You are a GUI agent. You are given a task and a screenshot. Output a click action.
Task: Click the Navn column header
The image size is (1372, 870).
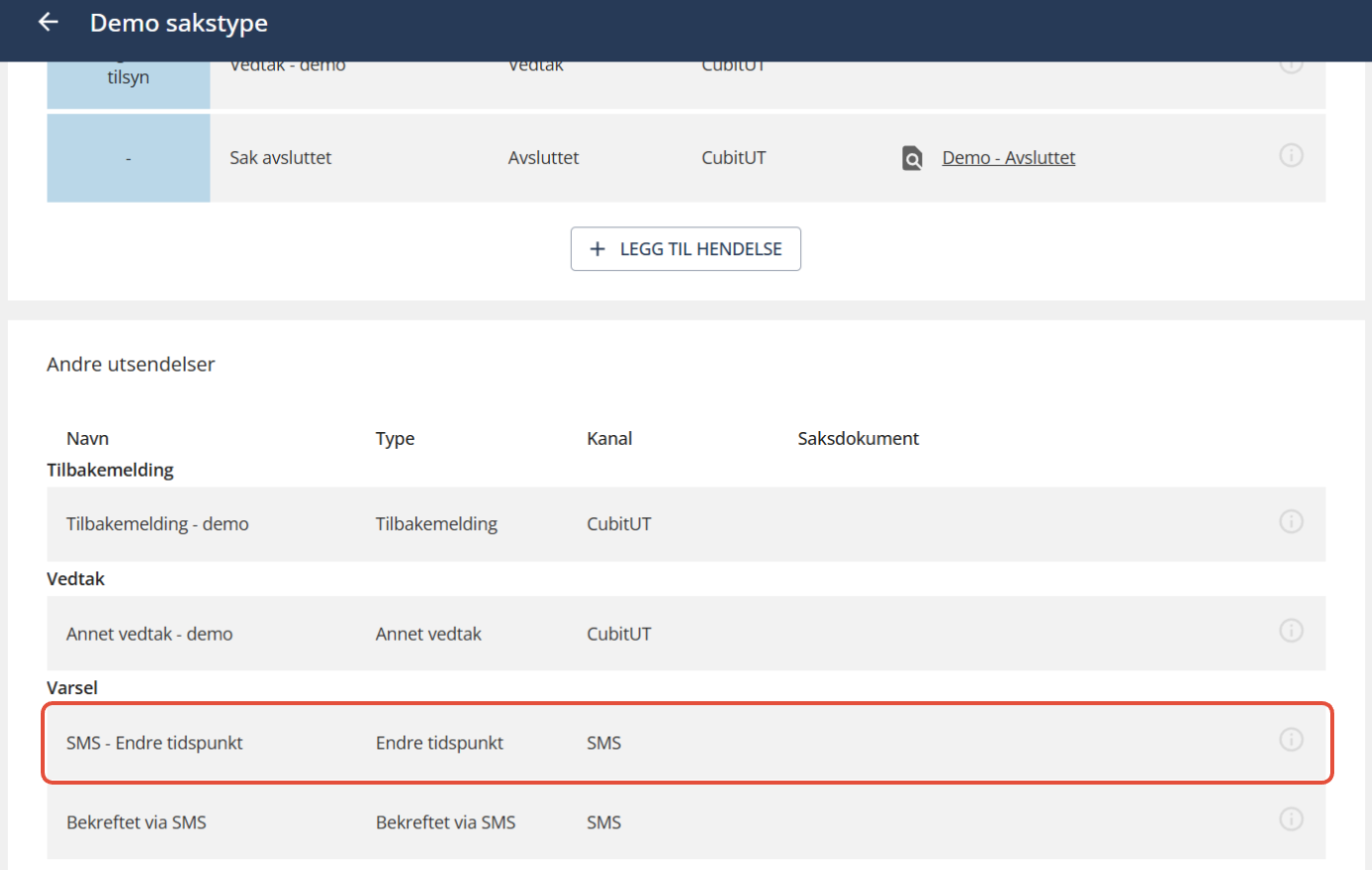(87, 439)
